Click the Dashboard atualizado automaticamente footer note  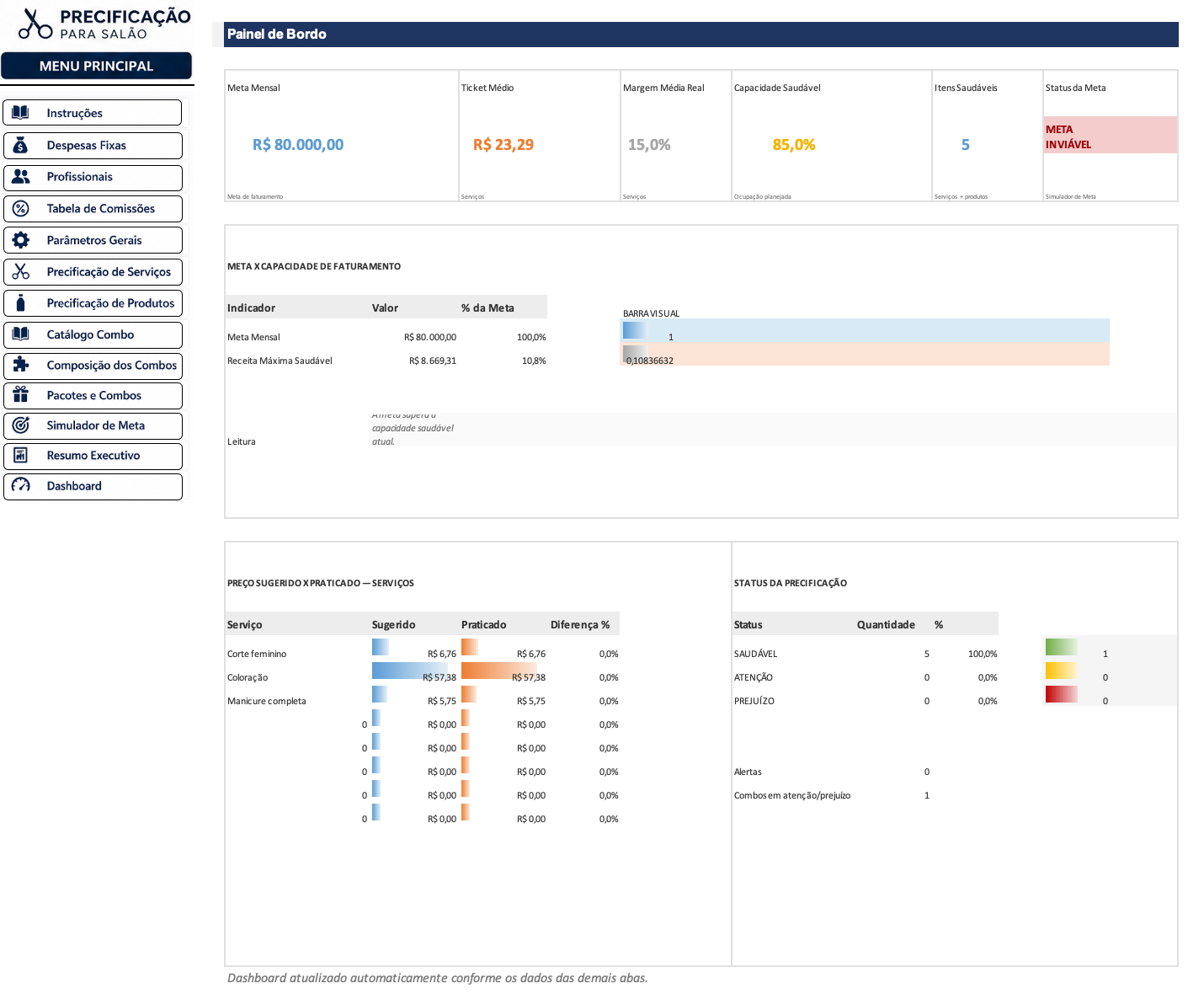(438, 978)
